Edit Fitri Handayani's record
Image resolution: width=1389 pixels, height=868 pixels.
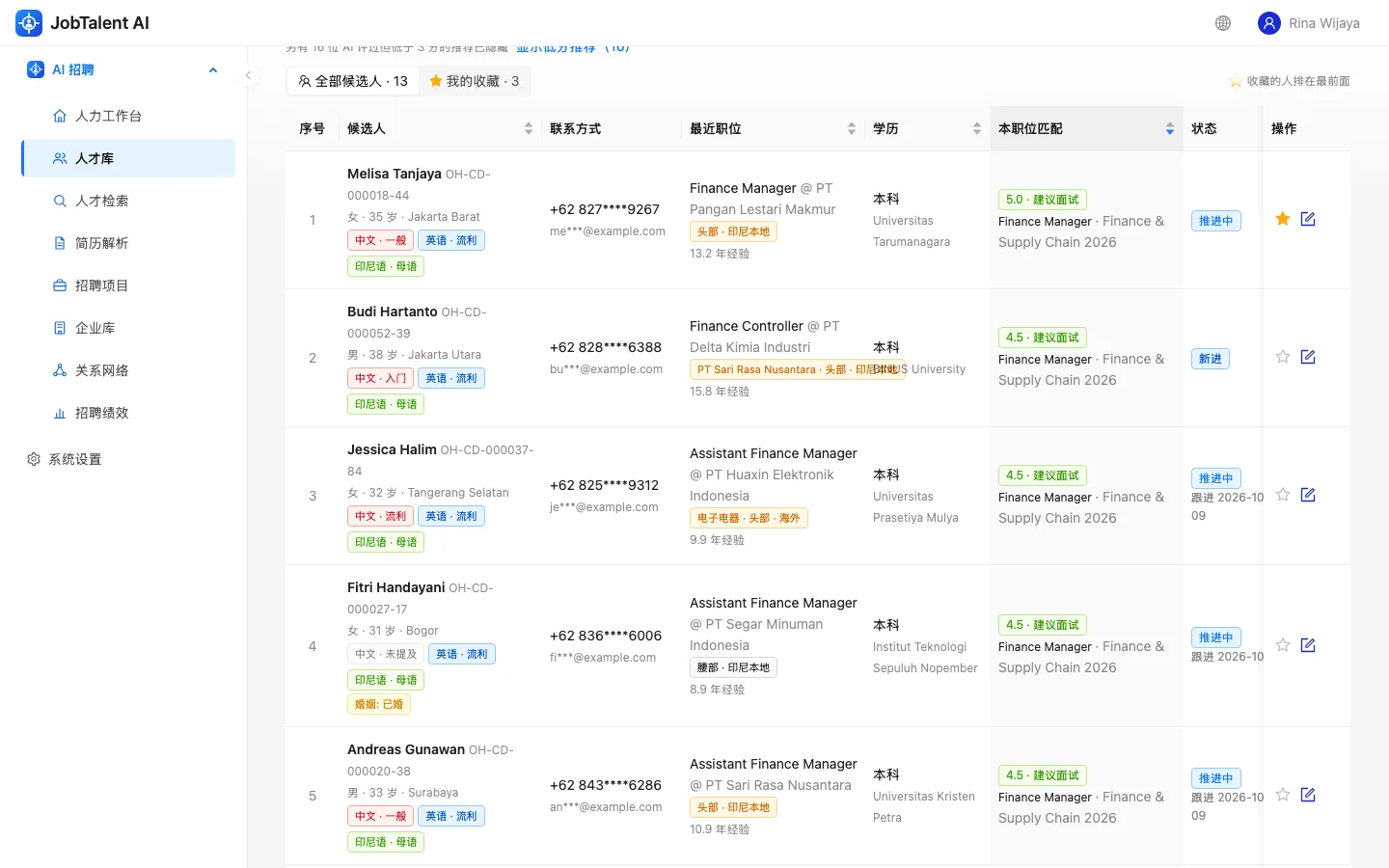1308,645
